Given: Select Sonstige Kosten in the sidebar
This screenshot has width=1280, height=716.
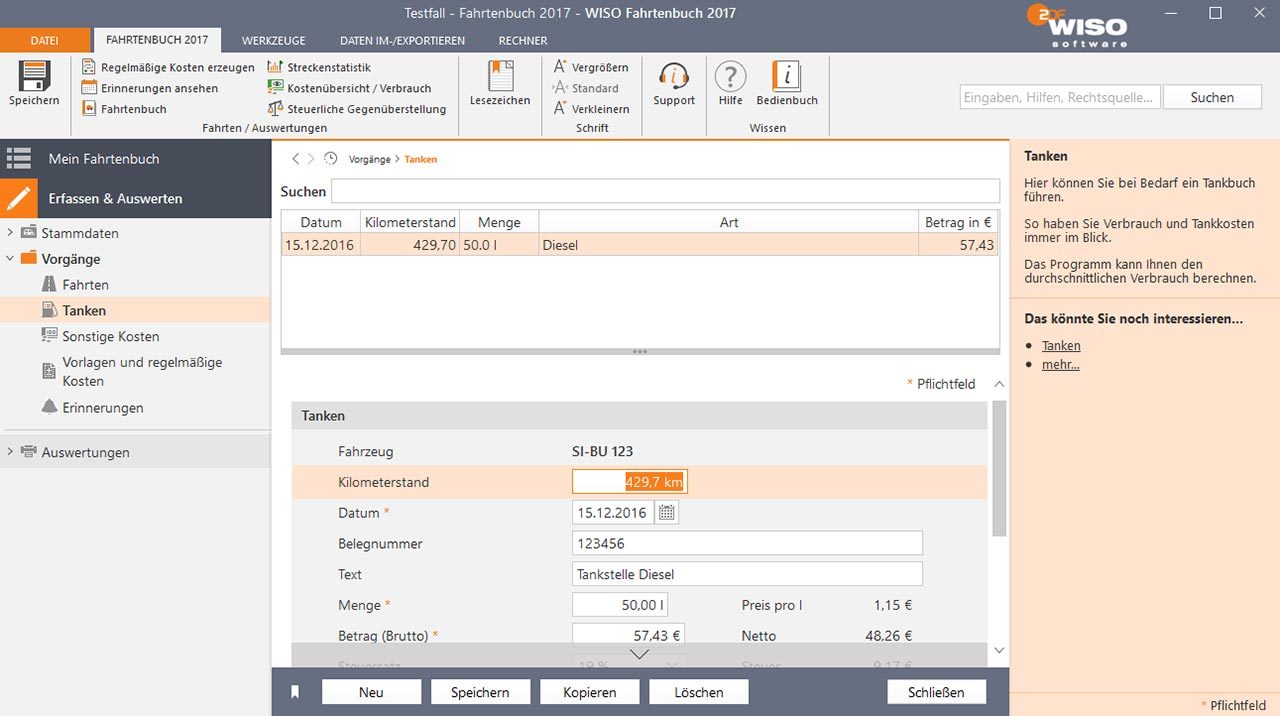Looking at the screenshot, I should tap(110, 337).
